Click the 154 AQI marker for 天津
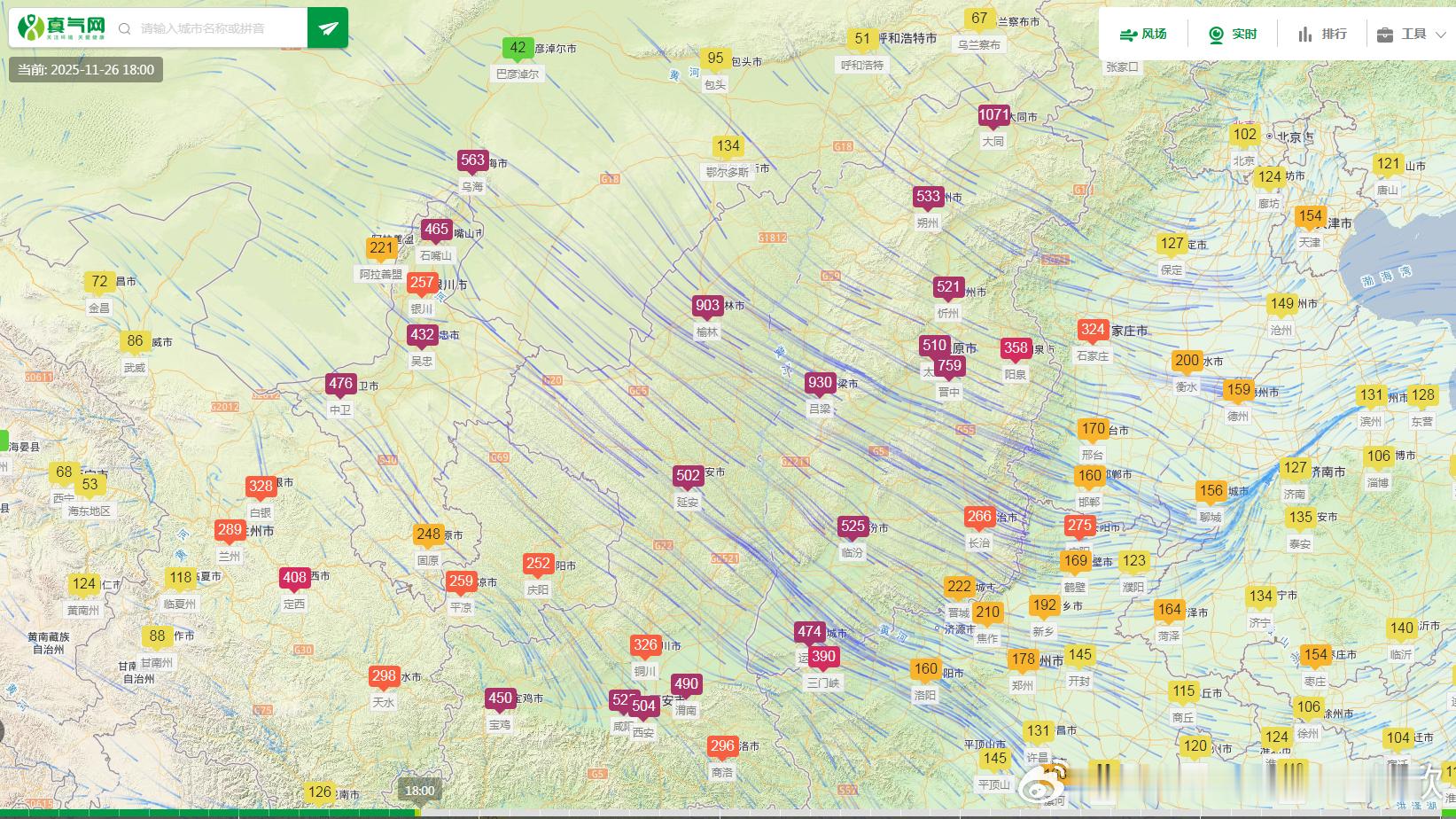The image size is (1456, 819). [x=1310, y=217]
